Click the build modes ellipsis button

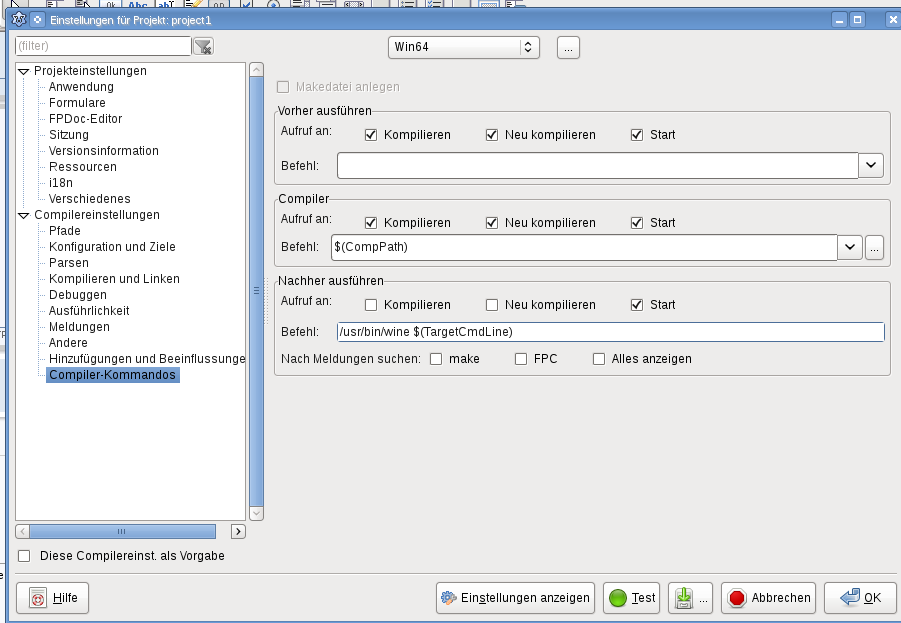[x=568, y=47]
